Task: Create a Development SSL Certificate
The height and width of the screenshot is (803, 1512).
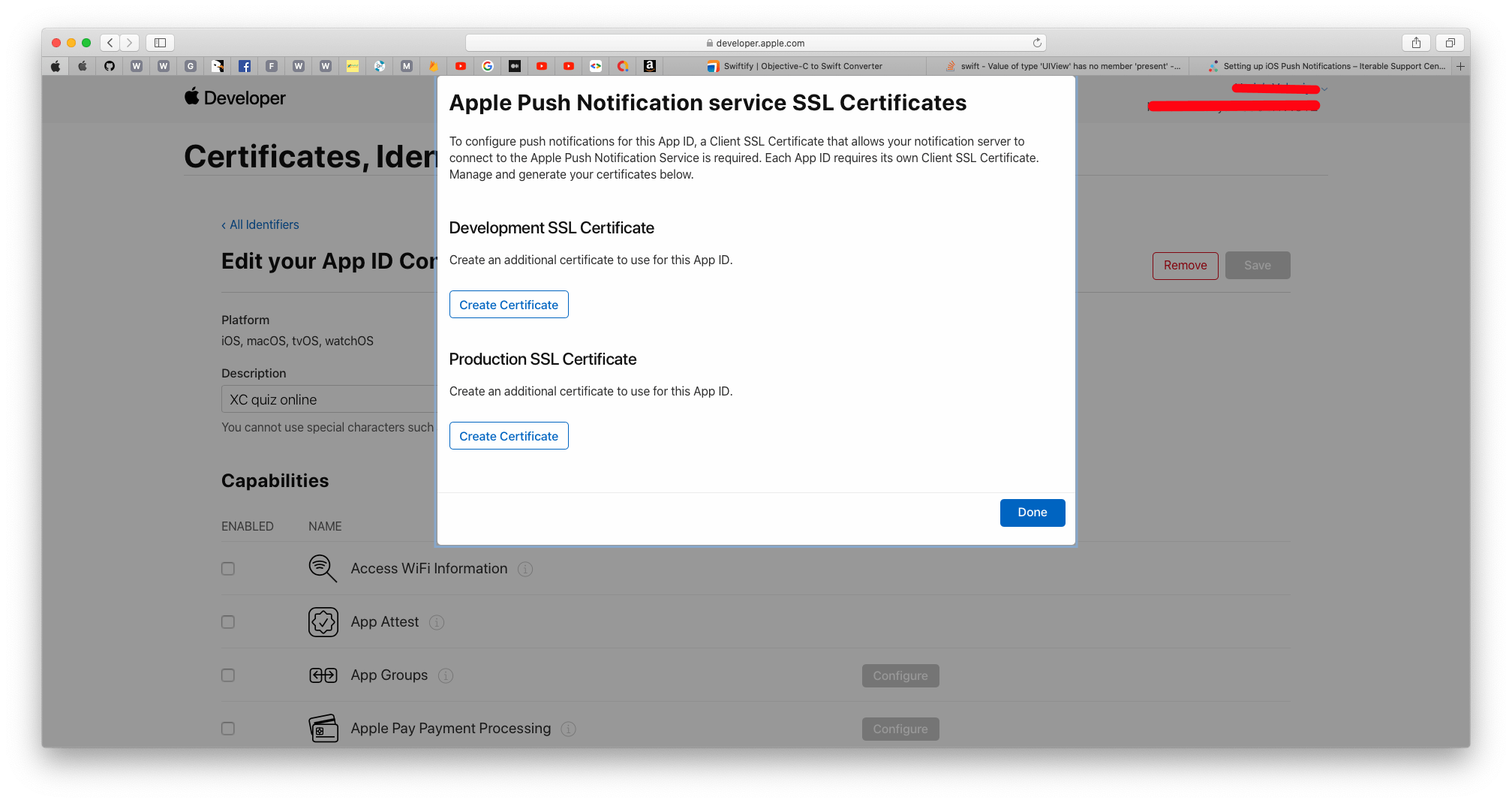Action: [509, 305]
